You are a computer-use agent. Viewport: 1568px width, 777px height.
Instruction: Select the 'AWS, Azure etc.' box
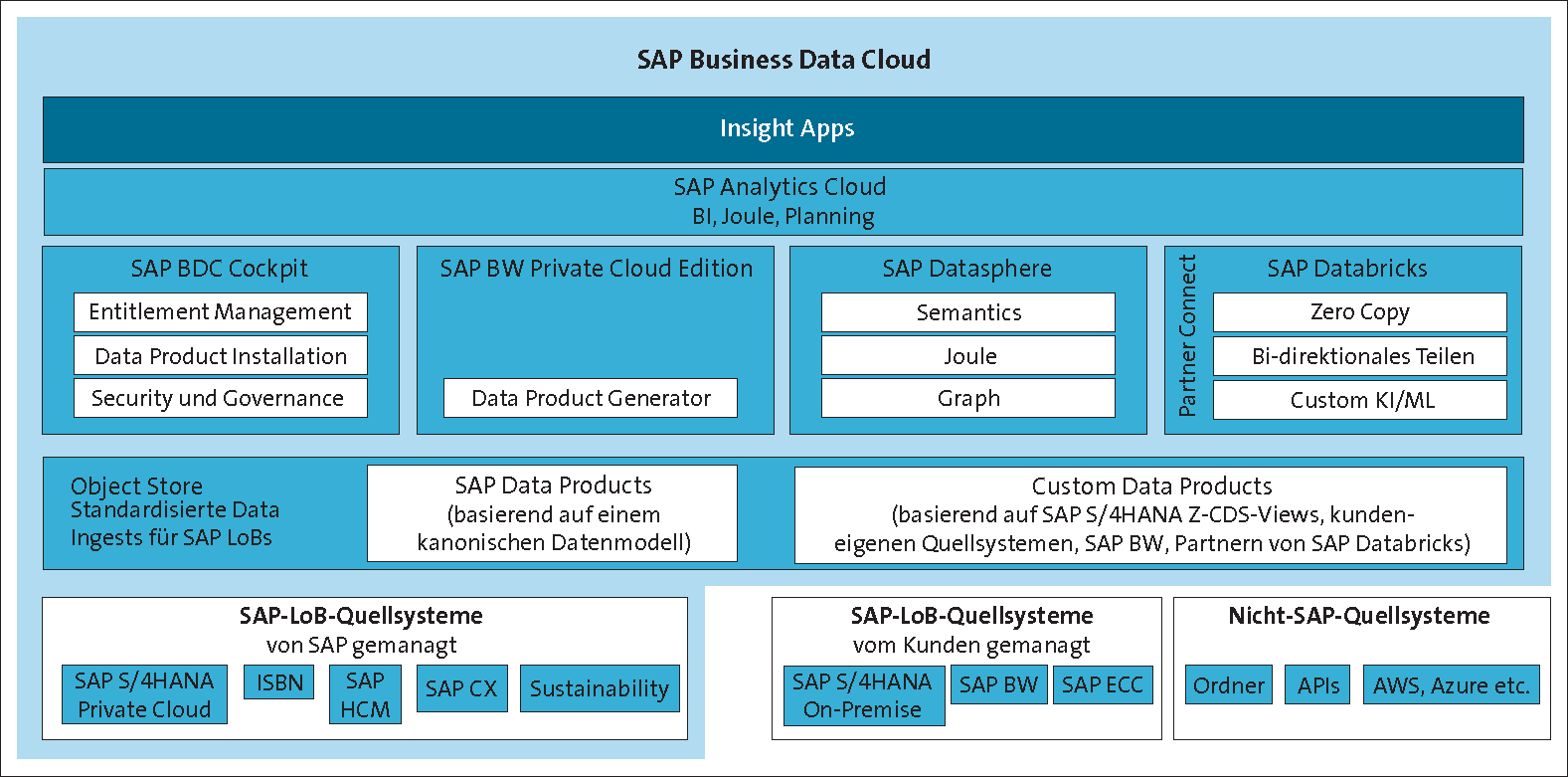click(1452, 685)
